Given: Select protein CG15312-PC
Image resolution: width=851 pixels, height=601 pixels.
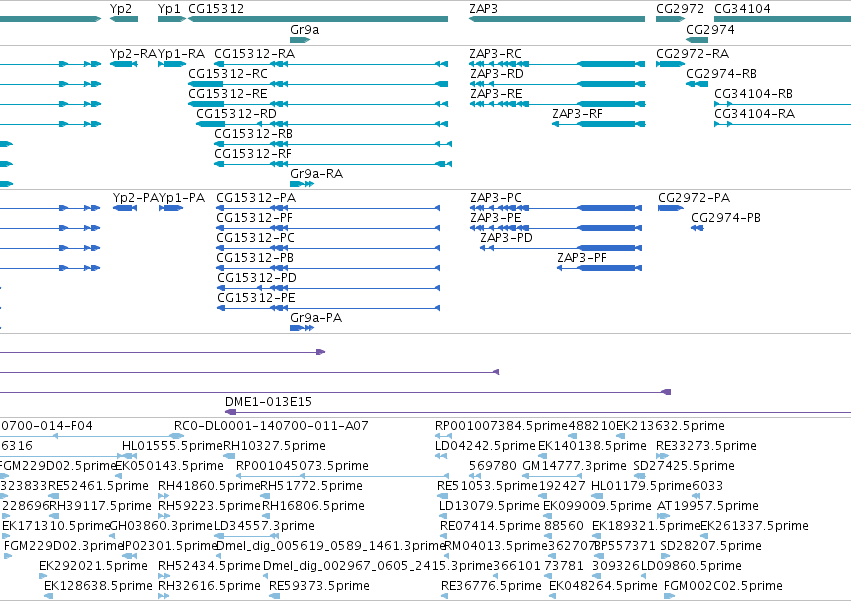Looking at the screenshot, I should coord(256,238).
